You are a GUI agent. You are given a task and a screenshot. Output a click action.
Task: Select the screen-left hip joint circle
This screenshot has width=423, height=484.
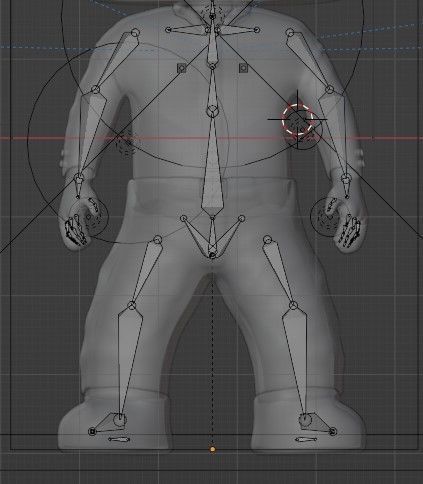pos(158,240)
